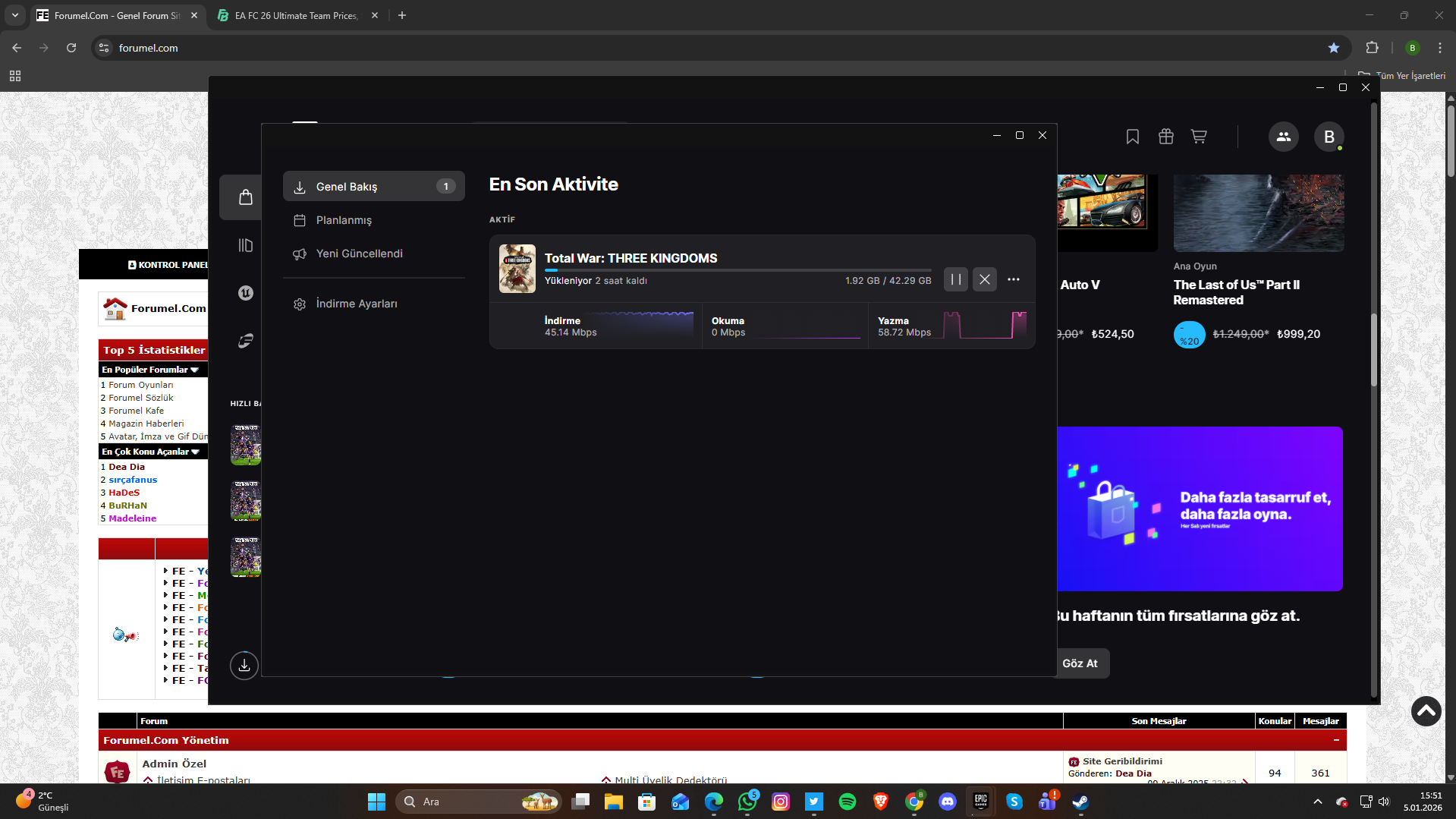Screen dimensions: 1456x819
Task: Open Chrome three-dot menu
Action: click(1440, 48)
